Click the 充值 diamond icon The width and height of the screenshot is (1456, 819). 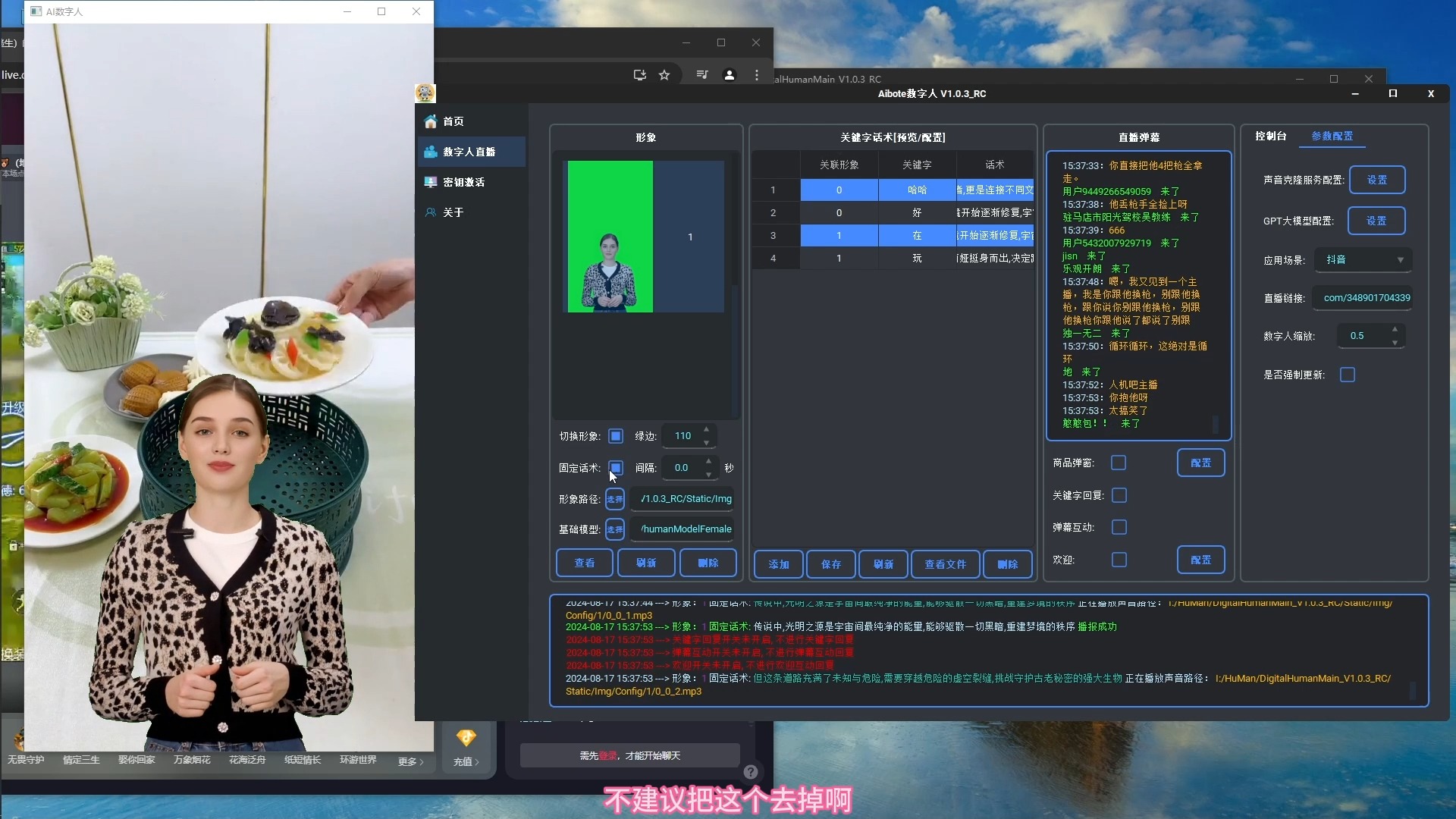click(x=466, y=738)
